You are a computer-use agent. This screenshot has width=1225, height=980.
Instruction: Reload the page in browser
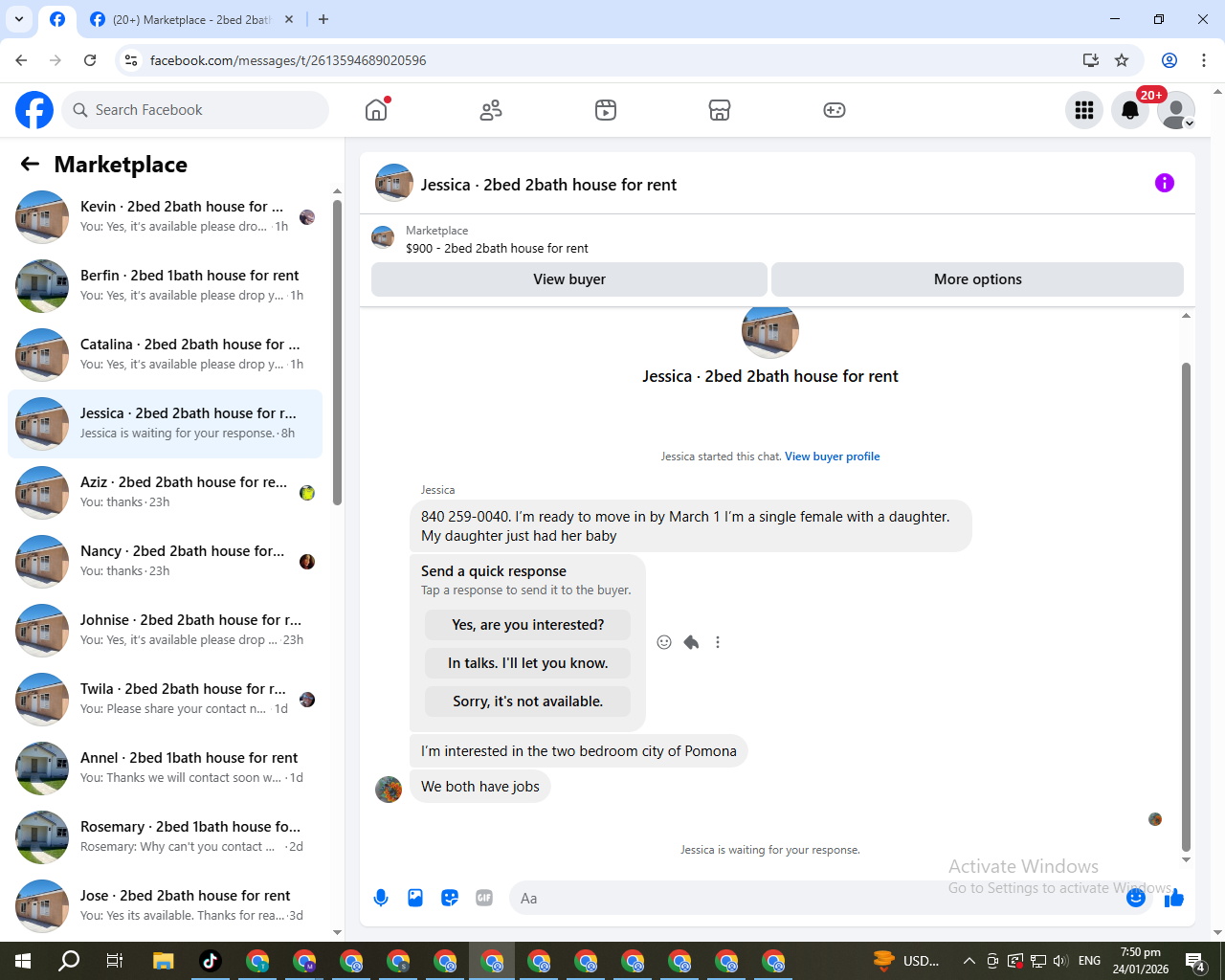90,60
